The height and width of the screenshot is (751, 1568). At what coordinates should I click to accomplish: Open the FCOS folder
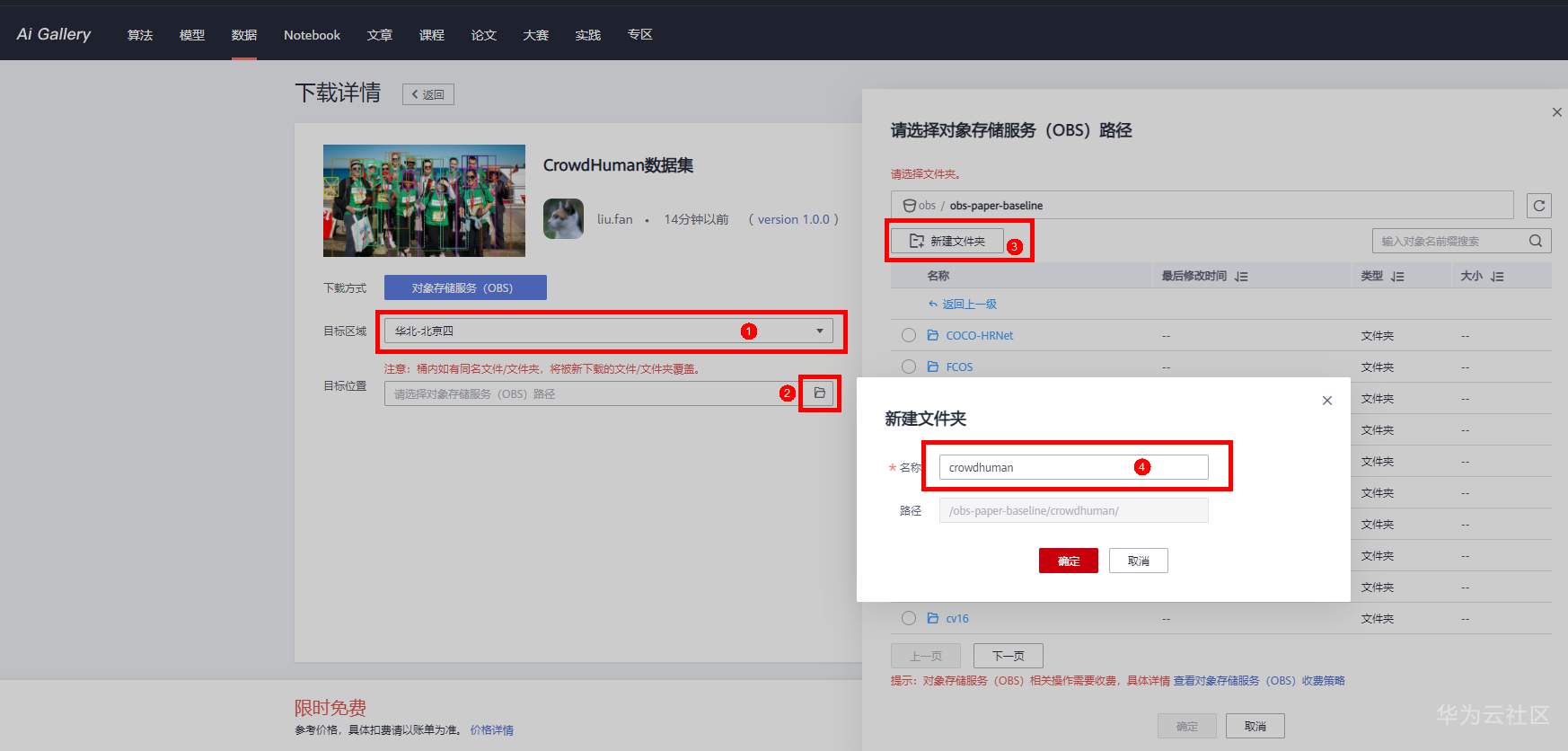point(959,367)
